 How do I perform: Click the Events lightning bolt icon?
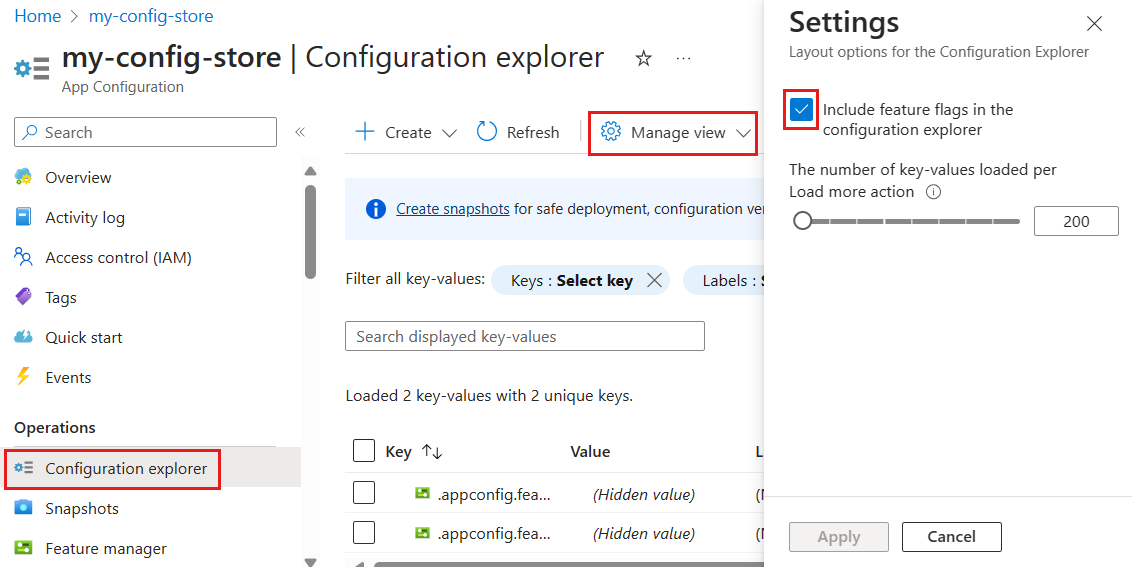click(24, 377)
